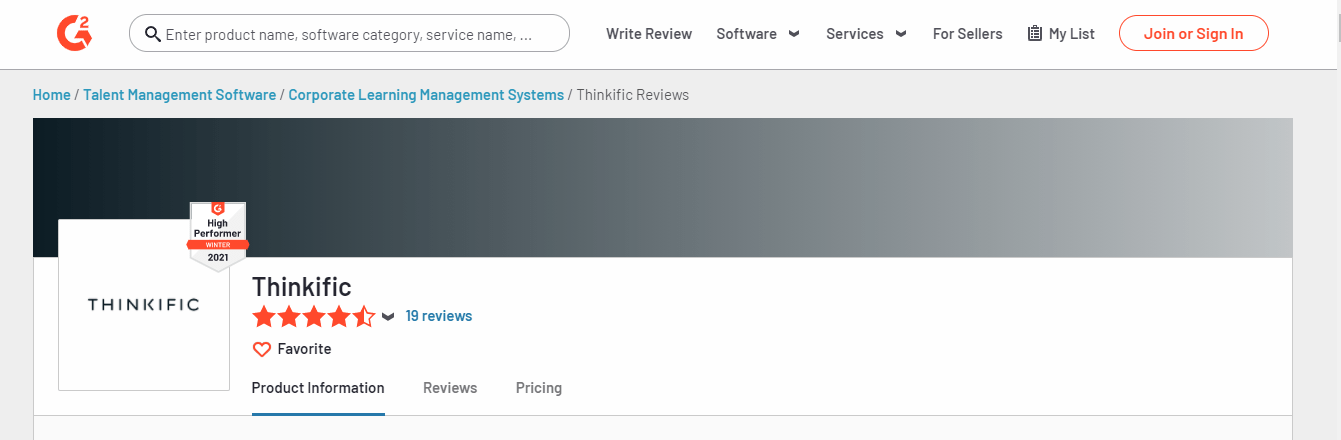Image resolution: width=1341 pixels, height=440 pixels.
Task: Click the Thinkific logo thumbnail
Action: 144,305
